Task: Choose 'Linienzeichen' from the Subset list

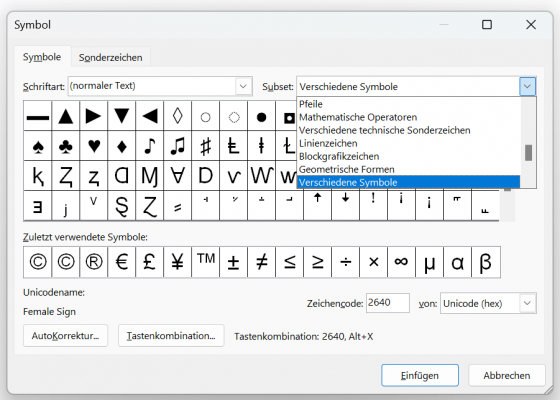Action: (408, 143)
